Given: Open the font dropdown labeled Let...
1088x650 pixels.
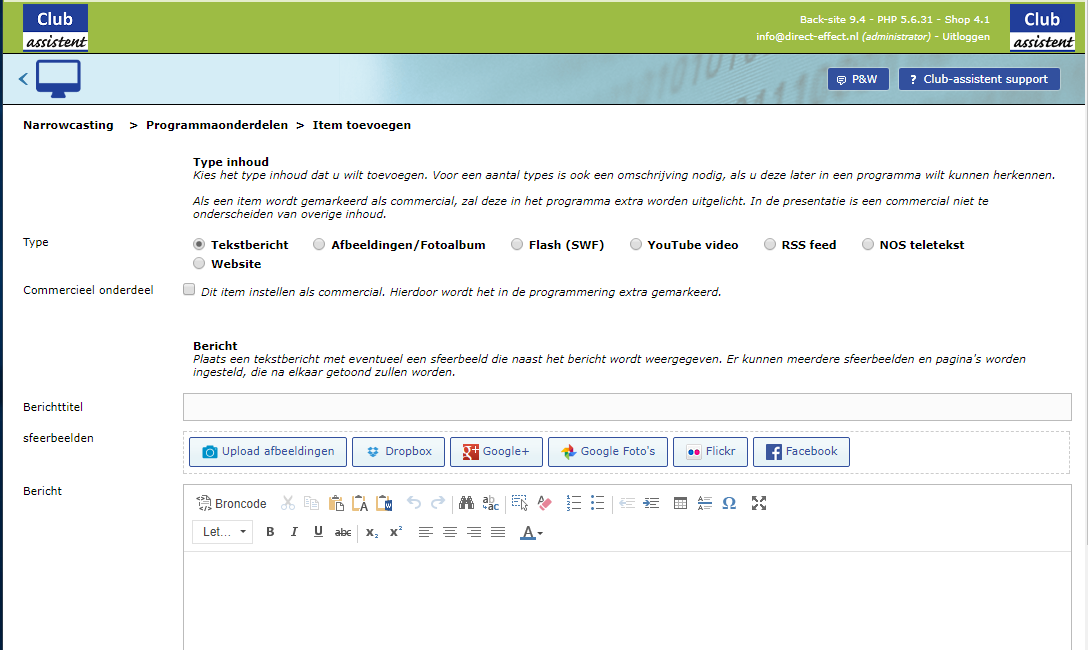Looking at the screenshot, I should (222, 532).
